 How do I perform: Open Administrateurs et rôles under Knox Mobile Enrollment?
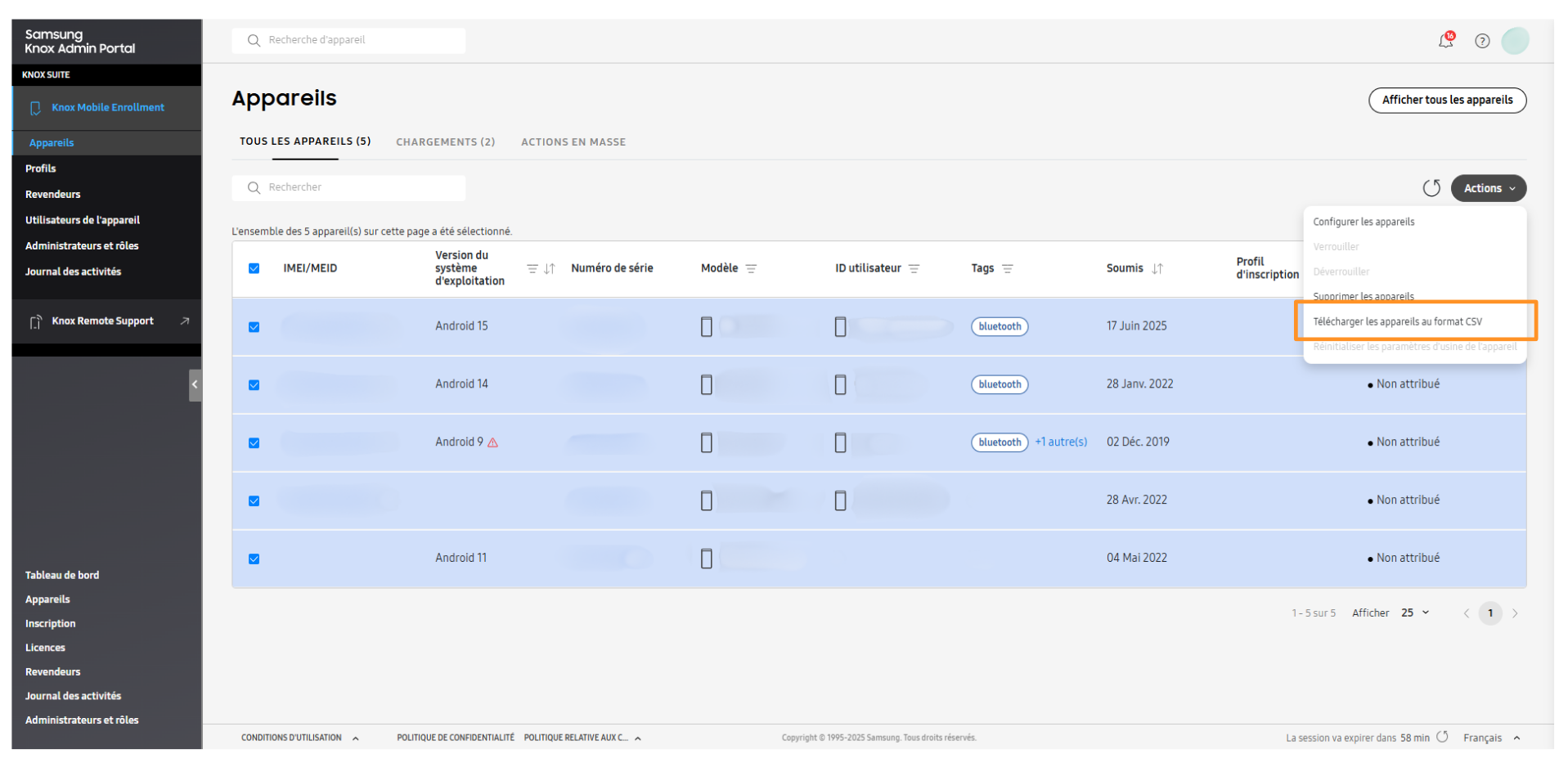tap(82, 246)
